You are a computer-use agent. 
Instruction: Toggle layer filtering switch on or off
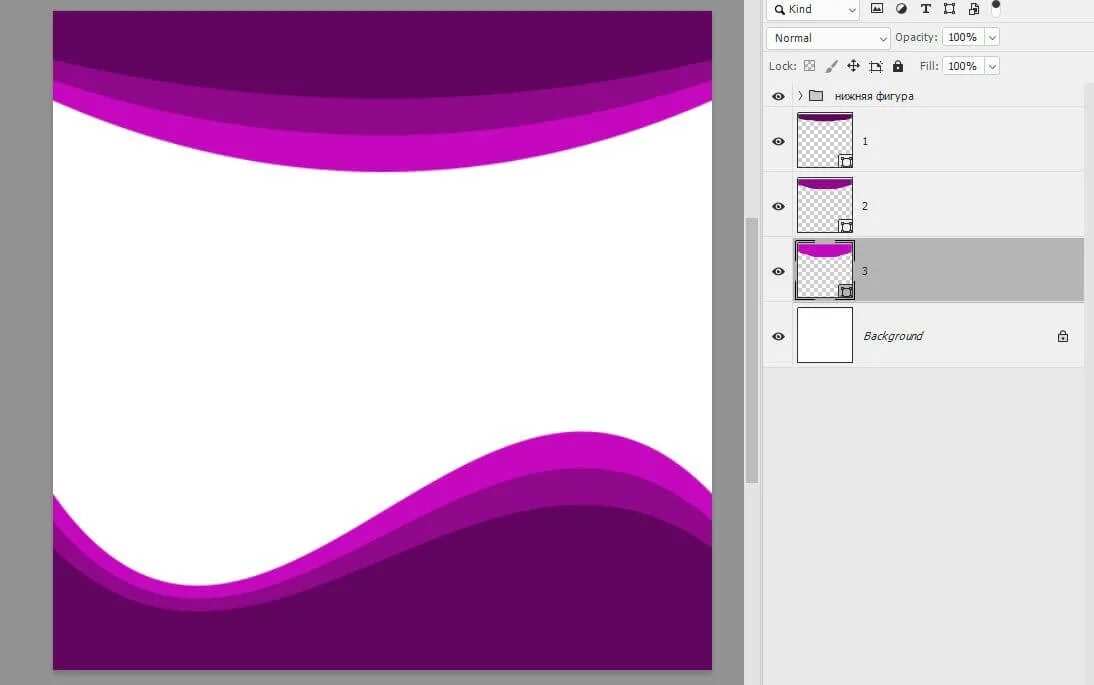click(x=996, y=7)
